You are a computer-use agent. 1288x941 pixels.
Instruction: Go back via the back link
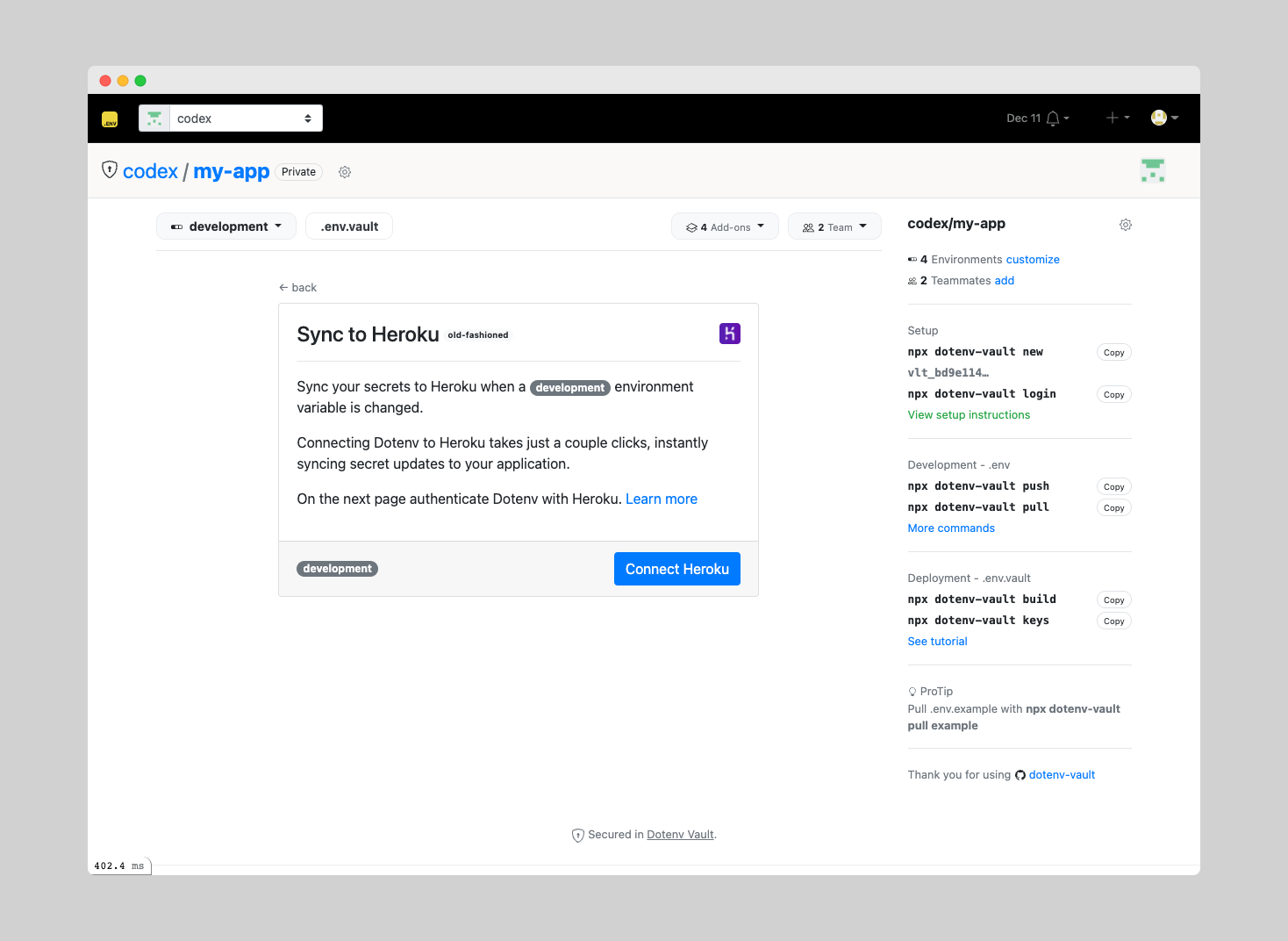pos(297,287)
